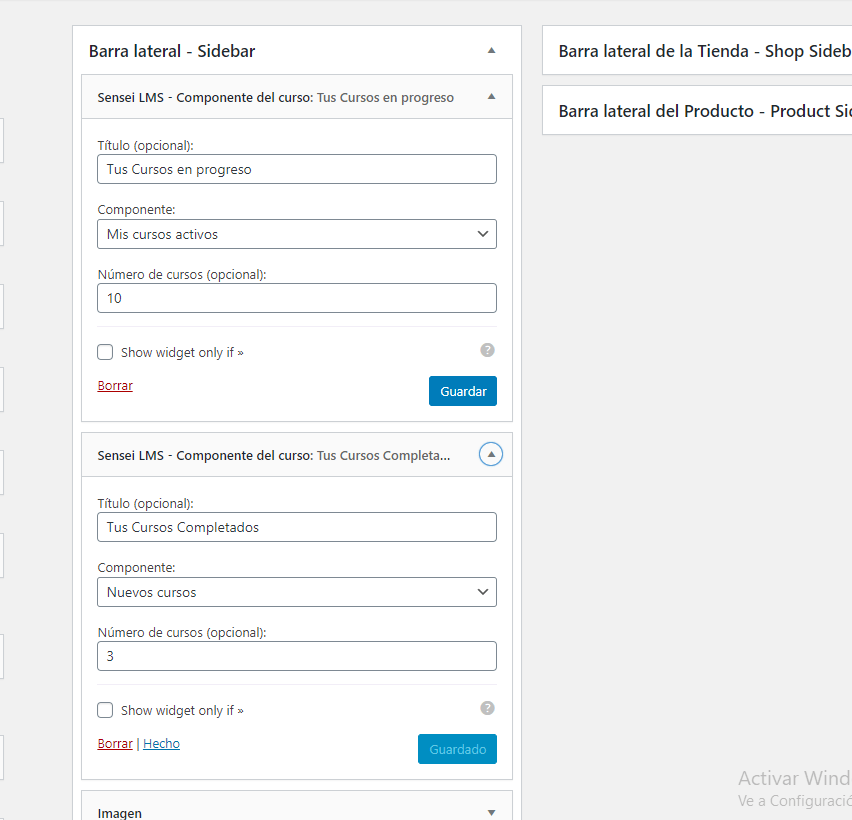Delete the Tus Cursos en progreso widget via Borrar
852x820 pixels.
[115, 385]
